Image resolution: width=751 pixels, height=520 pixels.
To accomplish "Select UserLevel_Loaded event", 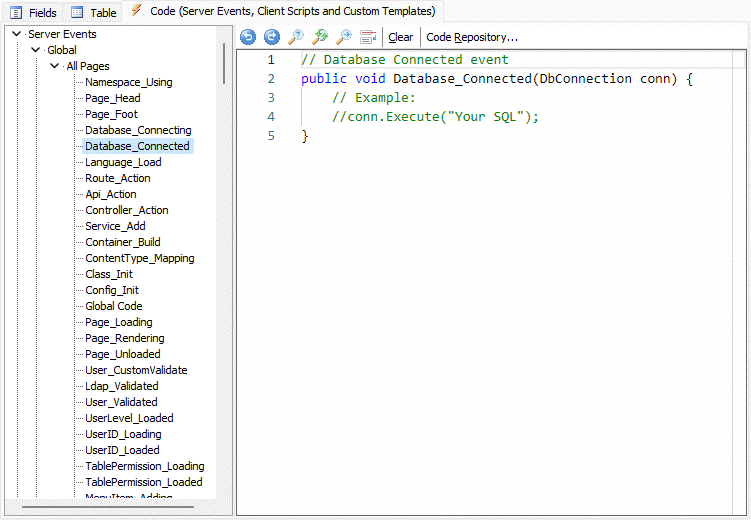I will point(129,418).
